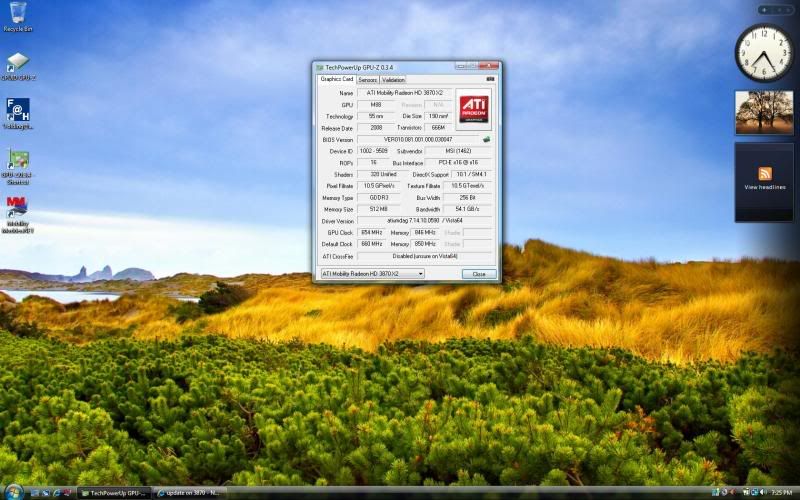
Task: Click the Close button in GPU-Z
Action: coord(479,274)
